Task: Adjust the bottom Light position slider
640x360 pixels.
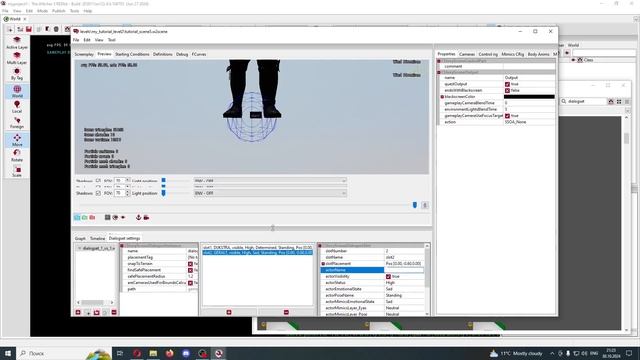Action: click(x=164, y=193)
